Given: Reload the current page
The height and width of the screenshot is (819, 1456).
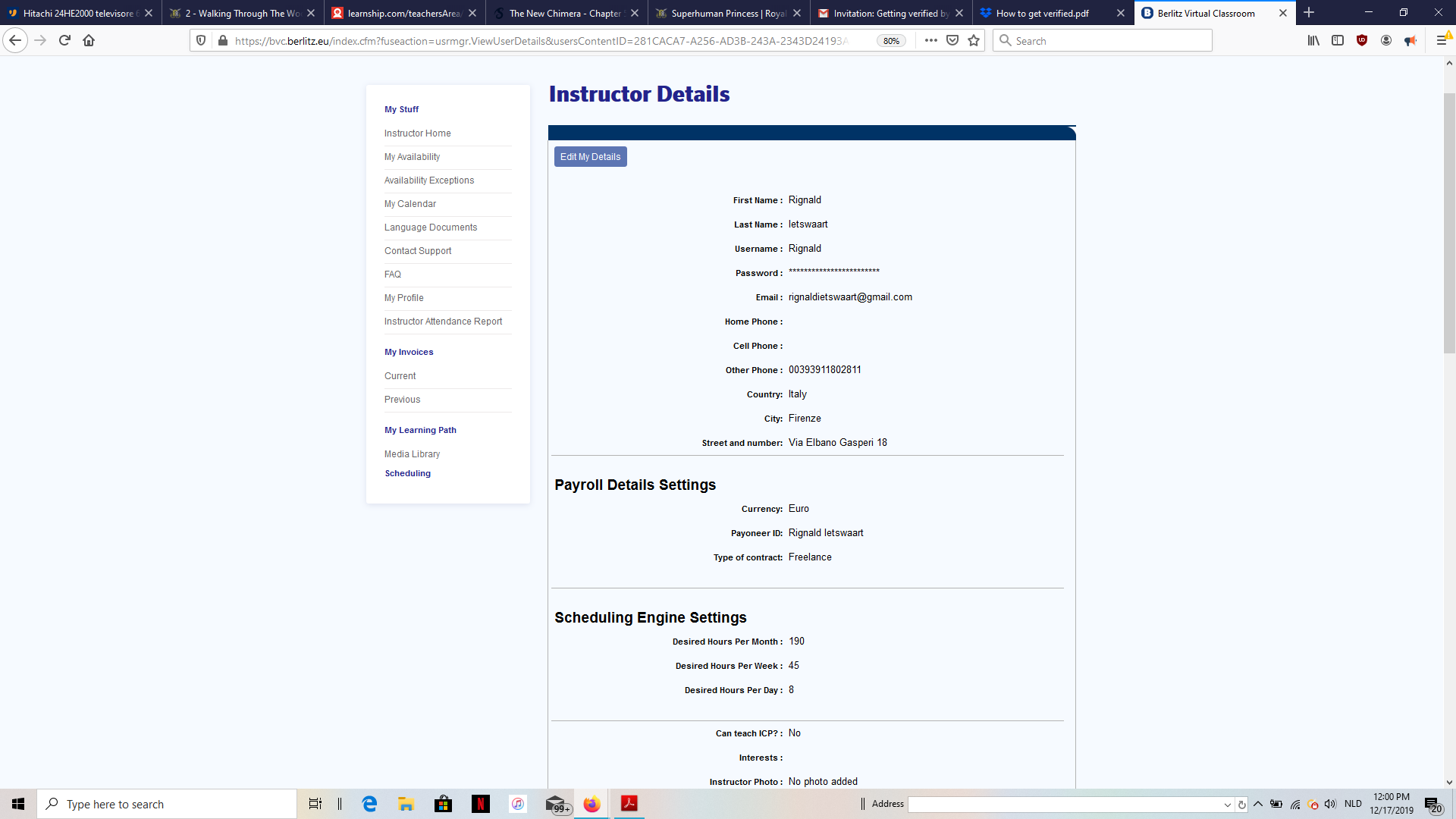Looking at the screenshot, I should (x=64, y=41).
